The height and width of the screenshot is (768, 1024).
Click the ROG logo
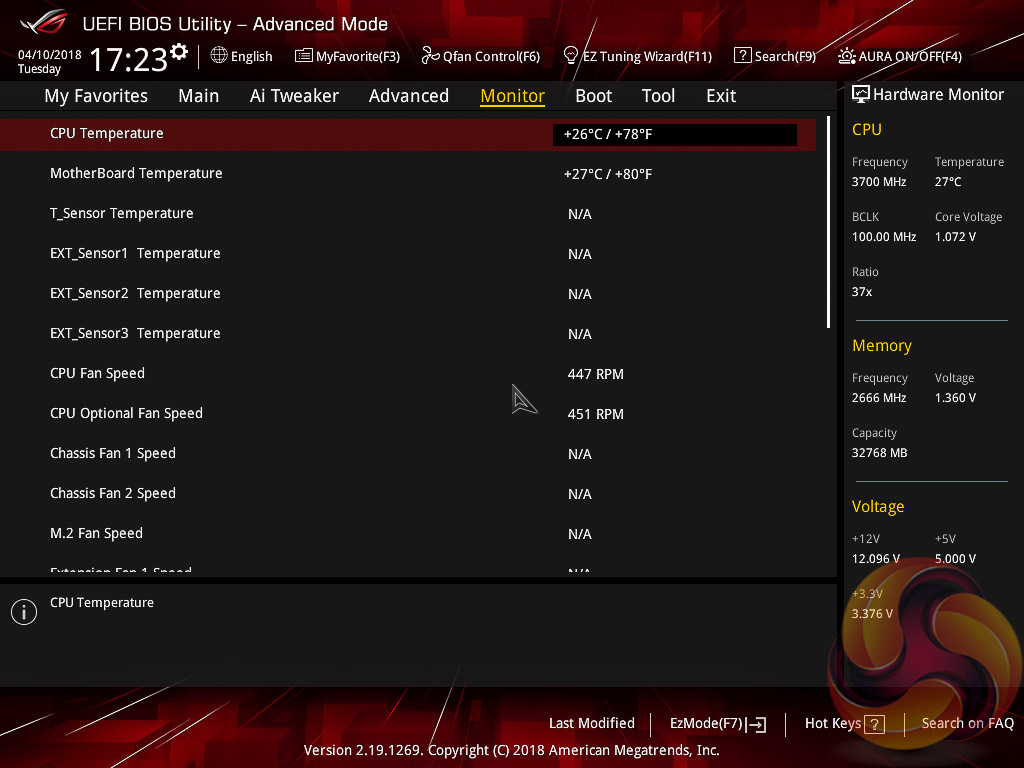[44, 22]
